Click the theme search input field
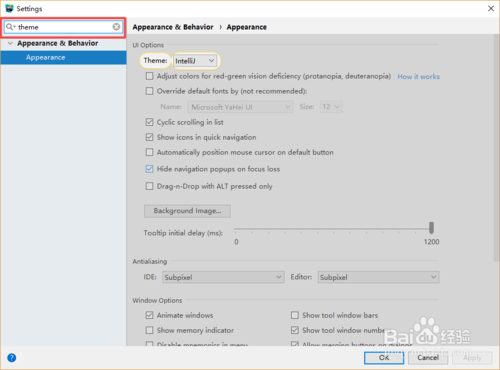 [63, 27]
